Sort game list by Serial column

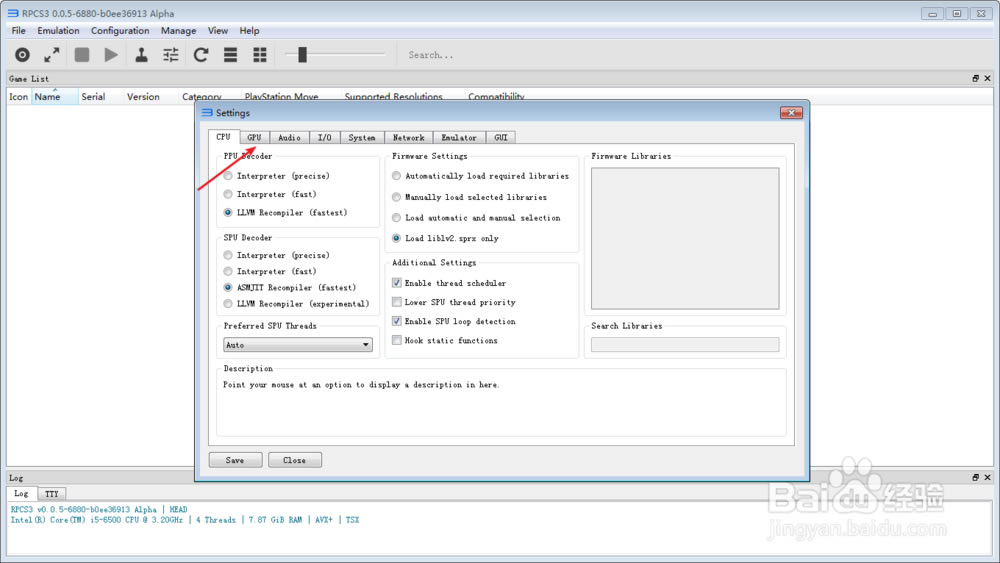[93, 96]
